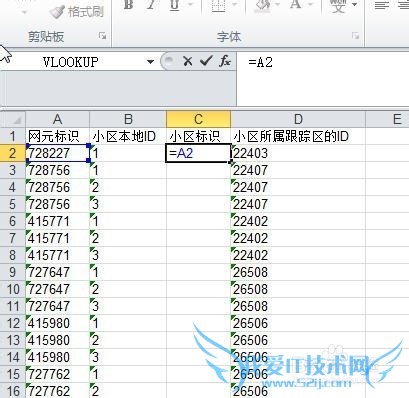Toggle Underline formatting
The height and width of the screenshot is (398, 409).
point(175,5)
